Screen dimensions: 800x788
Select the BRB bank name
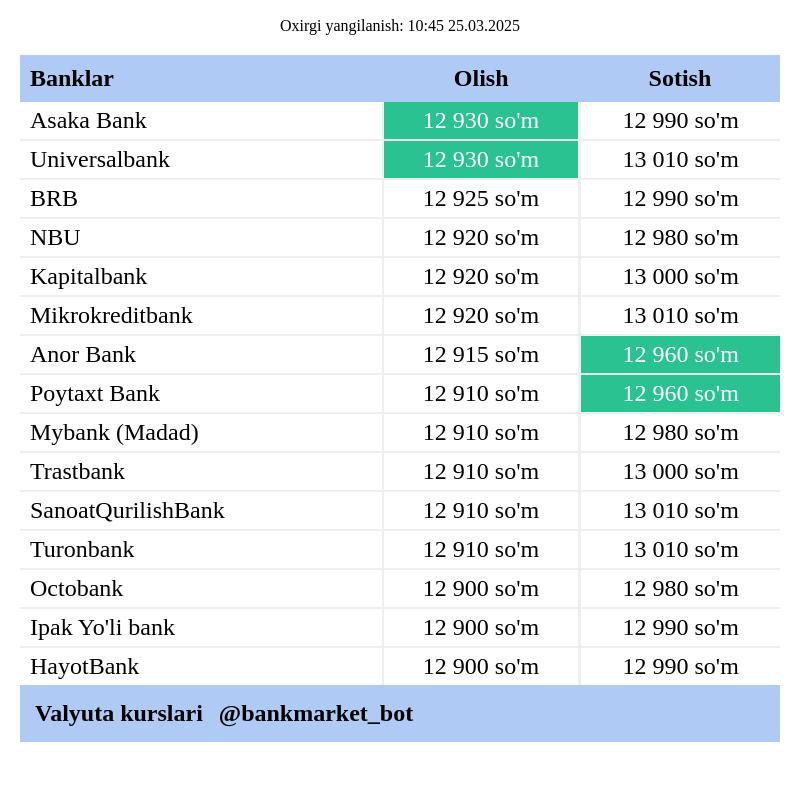(x=54, y=199)
